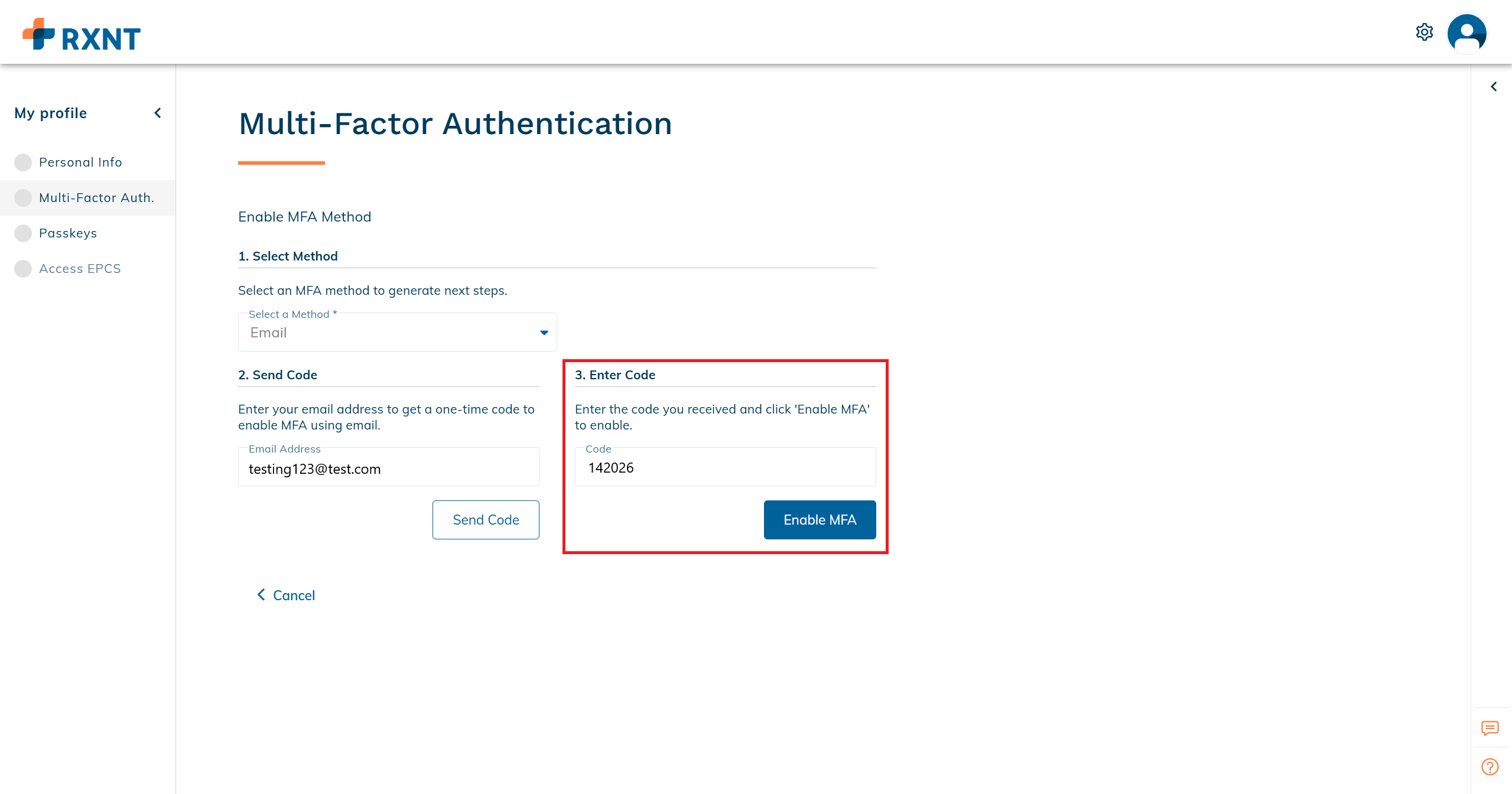
Task: Click the Passkeys status circle icon
Action: pos(23,233)
